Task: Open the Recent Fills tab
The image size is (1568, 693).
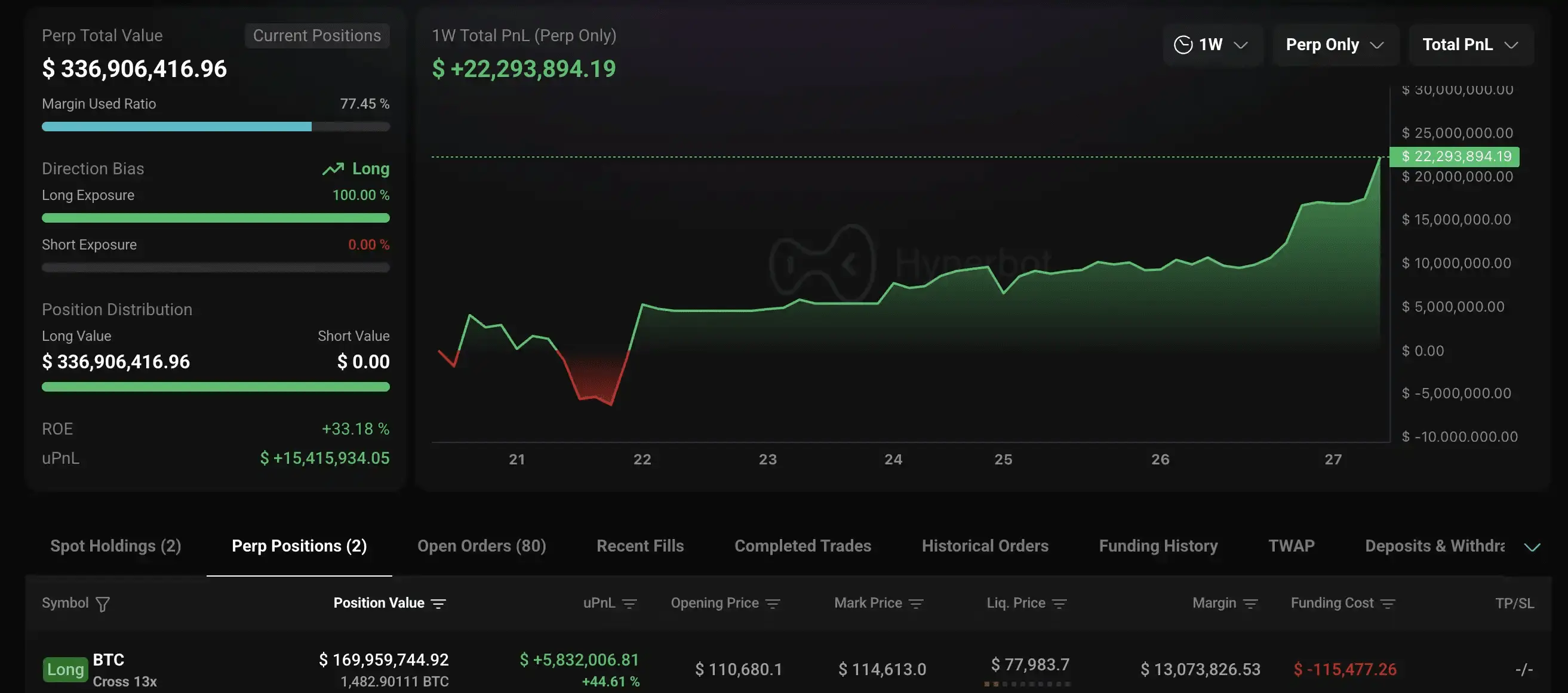Action: pyautogui.click(x=640, y=546)
